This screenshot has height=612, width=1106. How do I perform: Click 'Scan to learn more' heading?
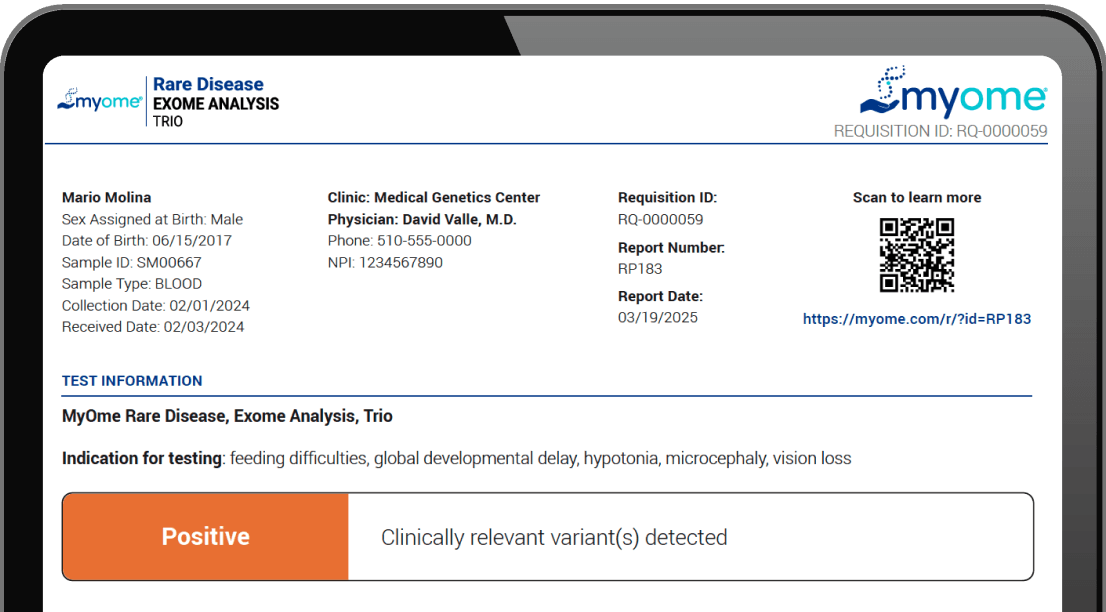click(x=917, y=197)
